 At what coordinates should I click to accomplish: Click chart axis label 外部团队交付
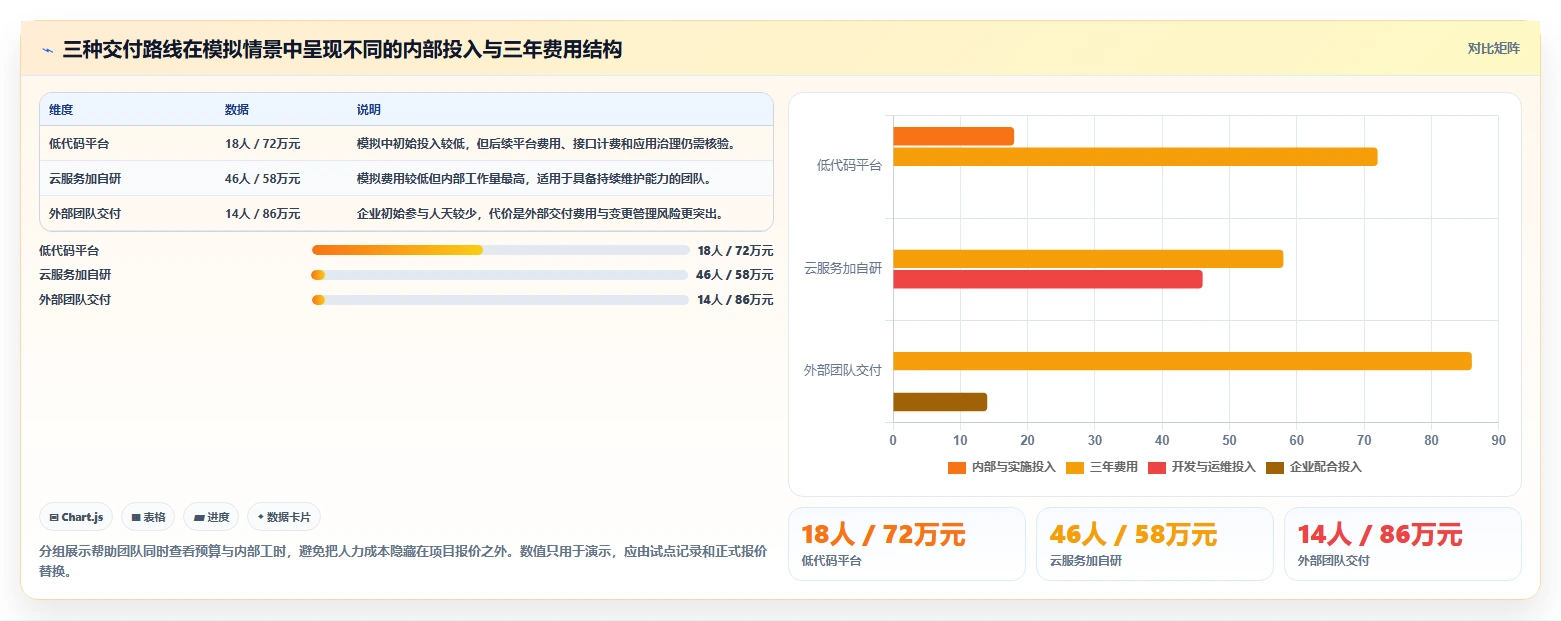click(x=843, y=370)
